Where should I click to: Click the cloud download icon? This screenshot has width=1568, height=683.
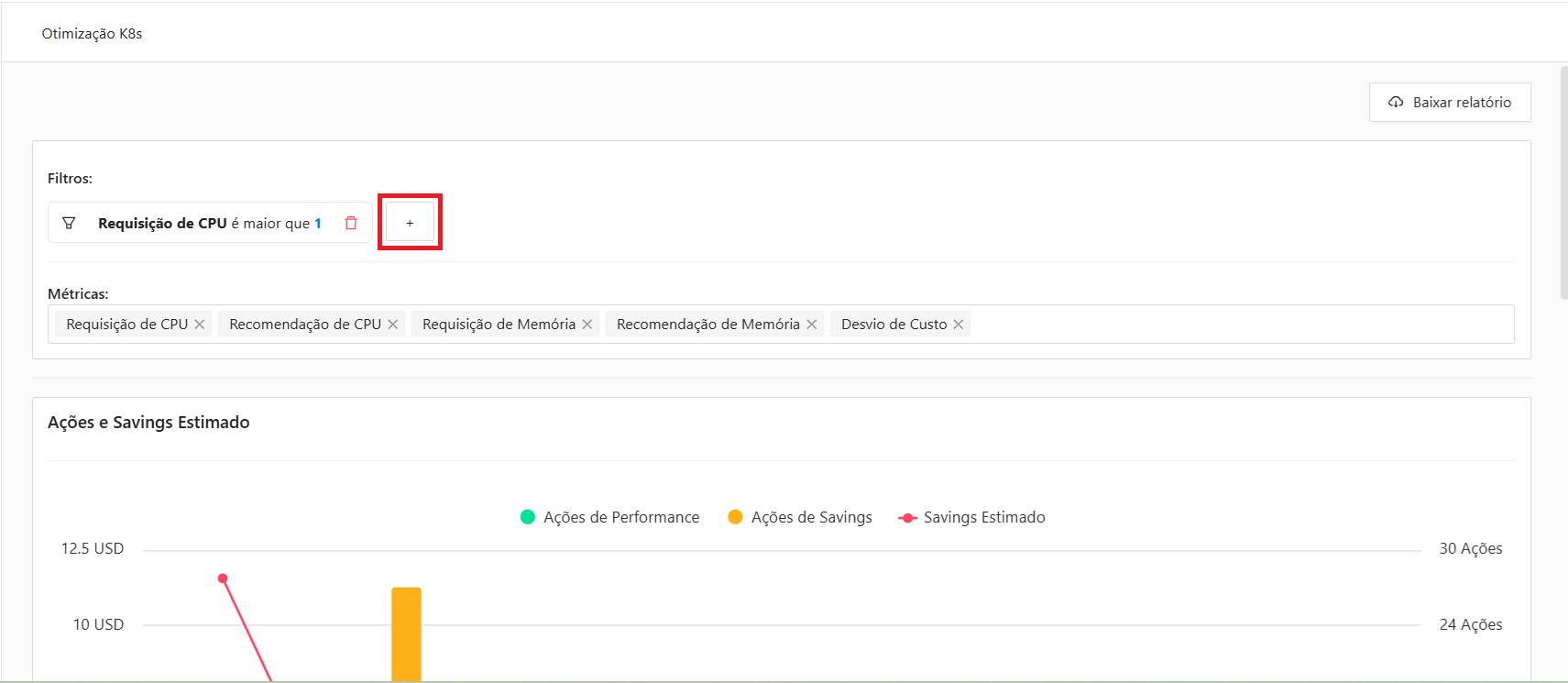pyautogui.click(x=1396, y=102)
